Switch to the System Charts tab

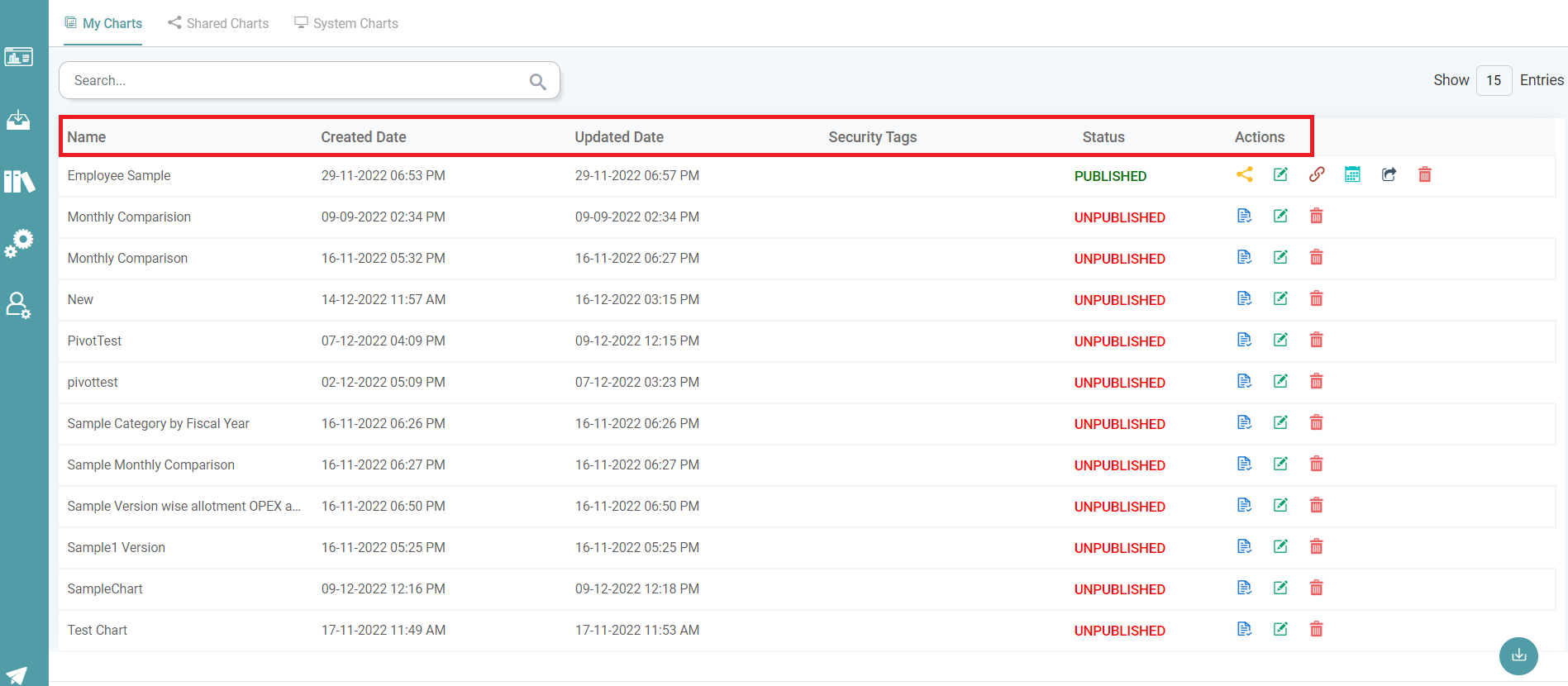click(346, 23)
